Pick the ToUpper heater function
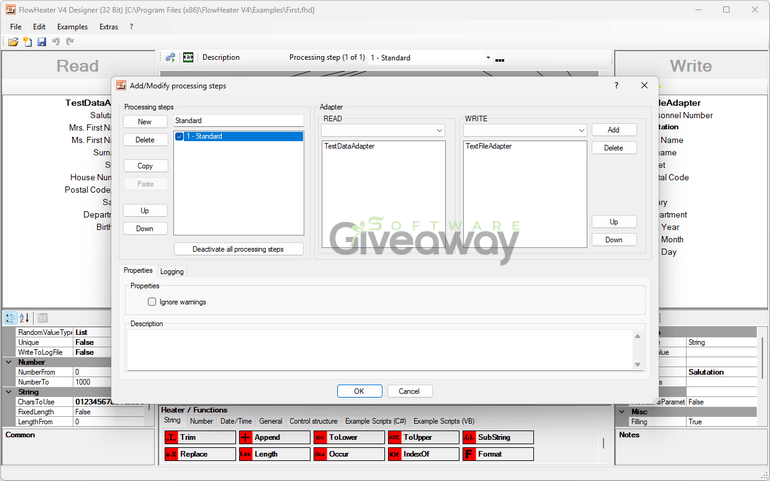The width and height of the screenshot is (770, 481). [424, 437]
